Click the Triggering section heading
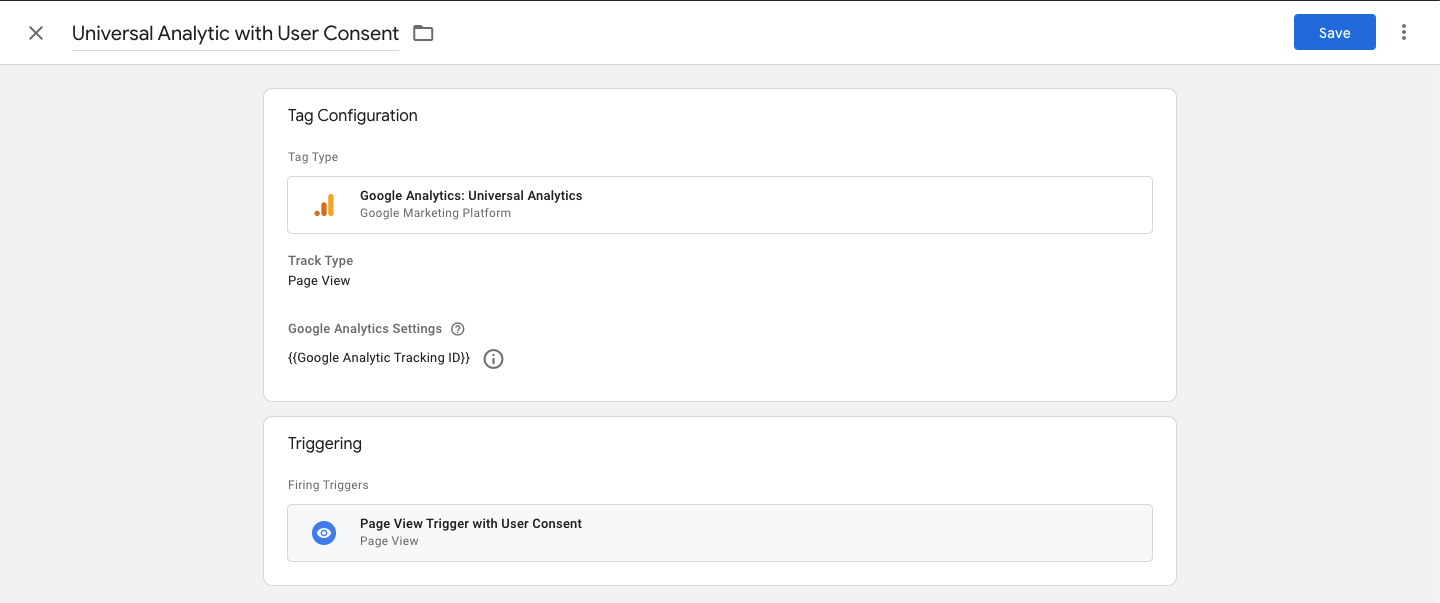Viewport: 1440px width, 603px height. tap(325, 443)
